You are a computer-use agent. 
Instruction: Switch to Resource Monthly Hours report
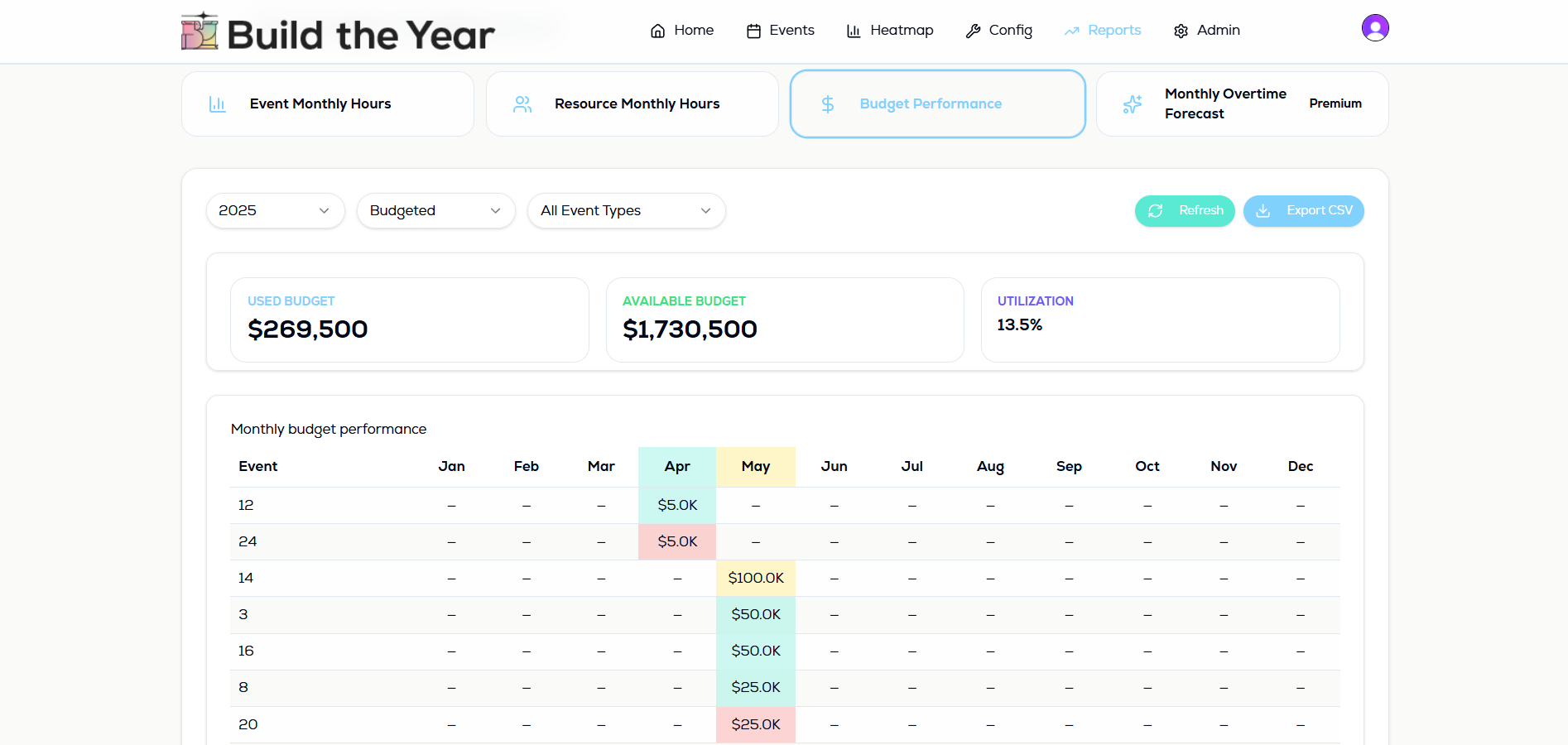pyautogui.click(x=632, y=104)
